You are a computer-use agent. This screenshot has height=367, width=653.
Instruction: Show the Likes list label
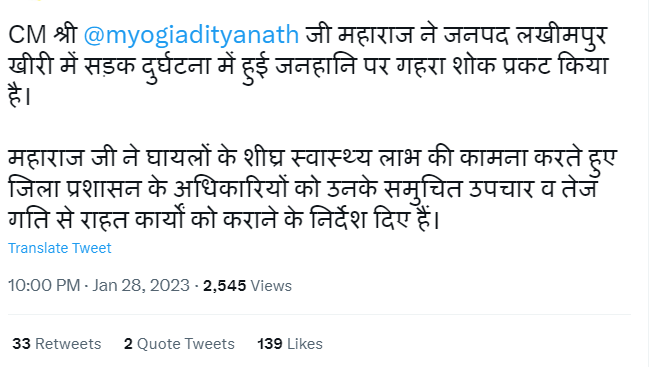pos(305,344)
